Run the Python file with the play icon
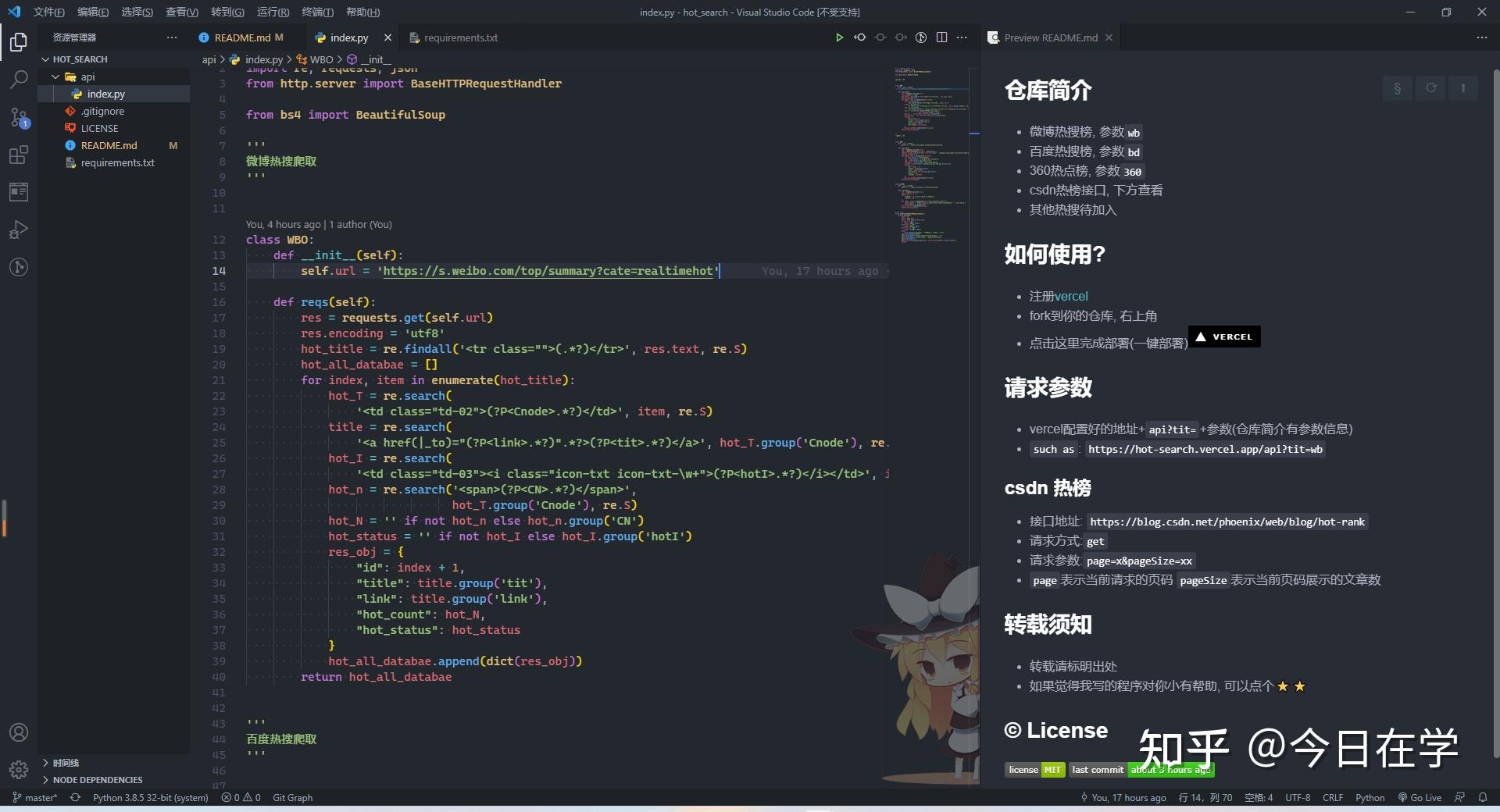 click(838, 37)
